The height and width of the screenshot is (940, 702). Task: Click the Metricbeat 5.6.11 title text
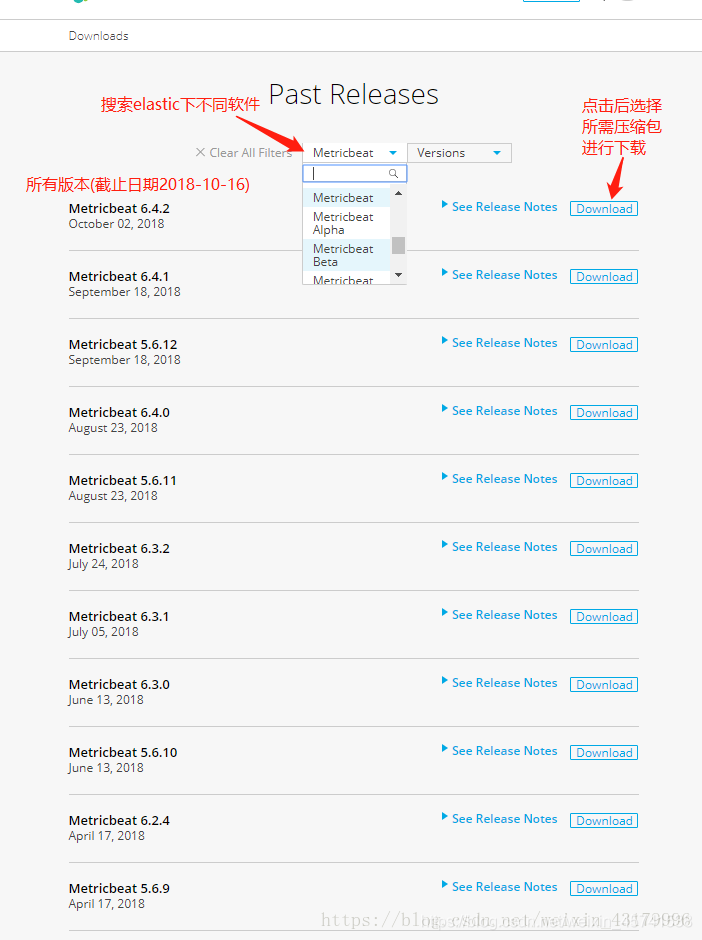point(123,480)
